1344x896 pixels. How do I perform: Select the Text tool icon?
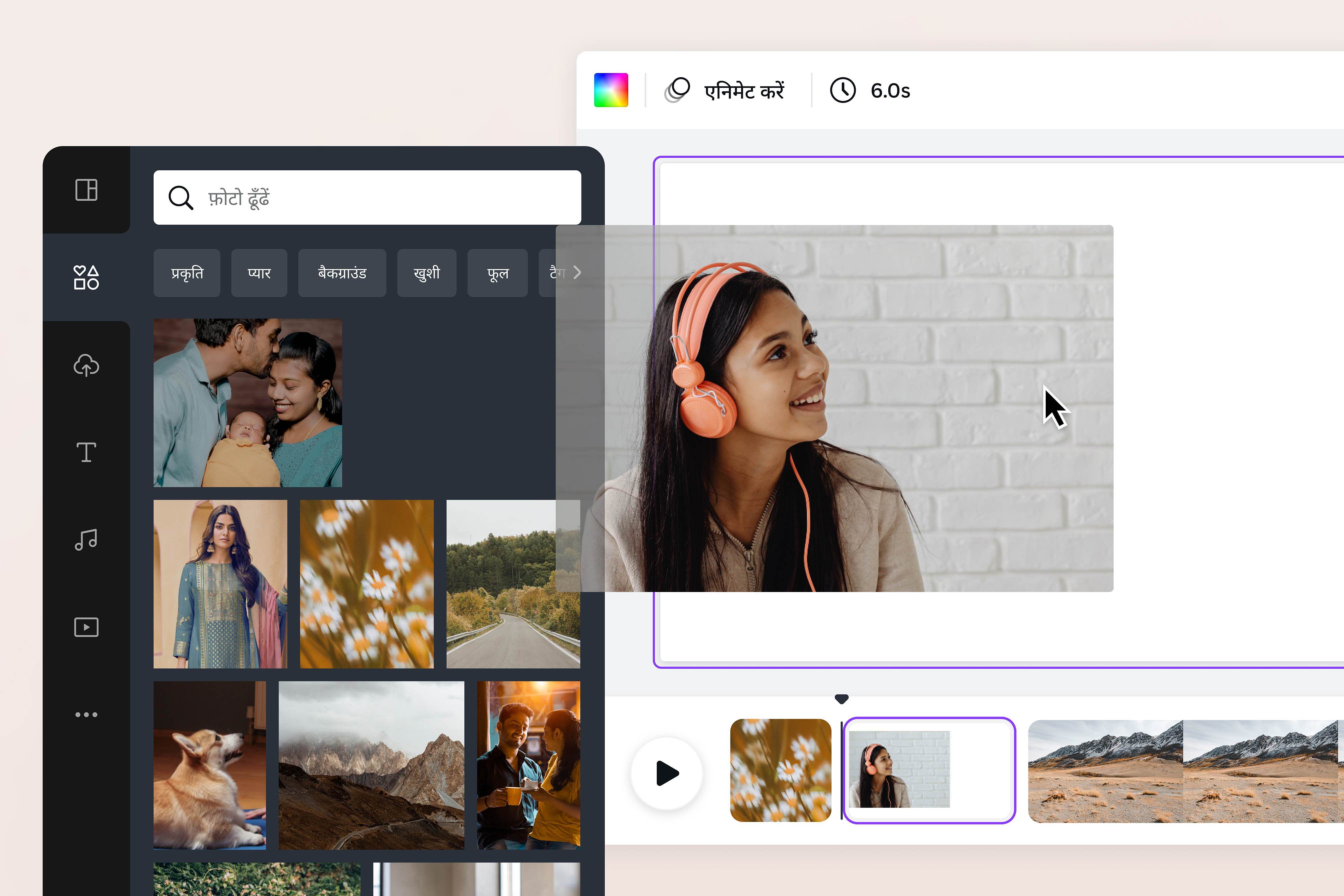coord(86,452)
